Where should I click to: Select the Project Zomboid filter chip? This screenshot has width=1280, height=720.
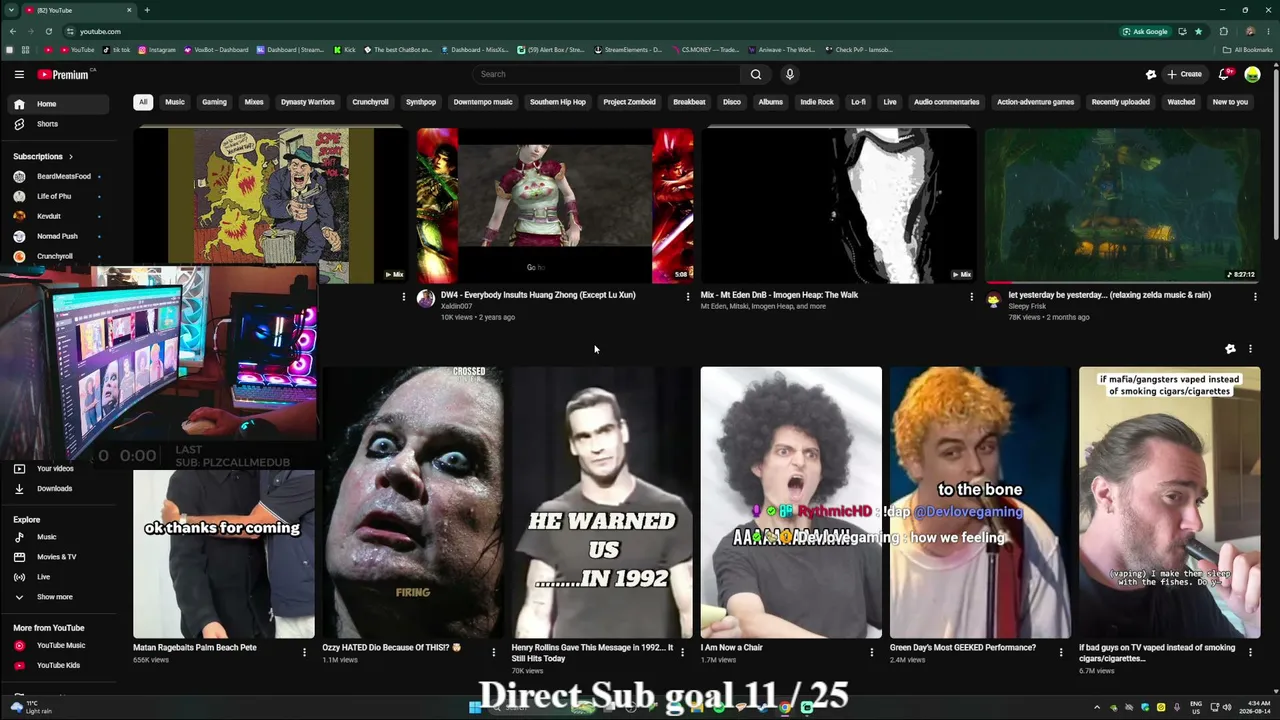[629, 102]
